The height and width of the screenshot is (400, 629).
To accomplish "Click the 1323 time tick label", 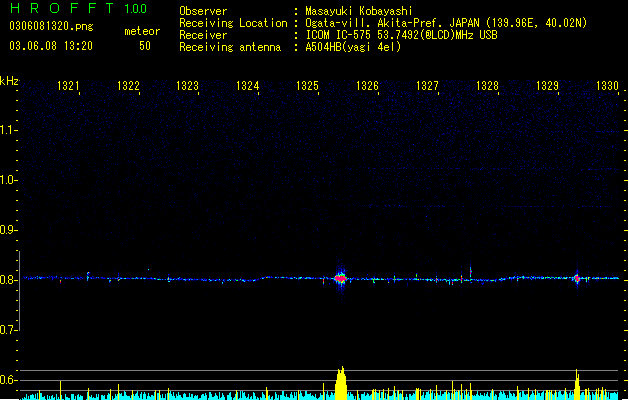I will [x=187, y=86].
